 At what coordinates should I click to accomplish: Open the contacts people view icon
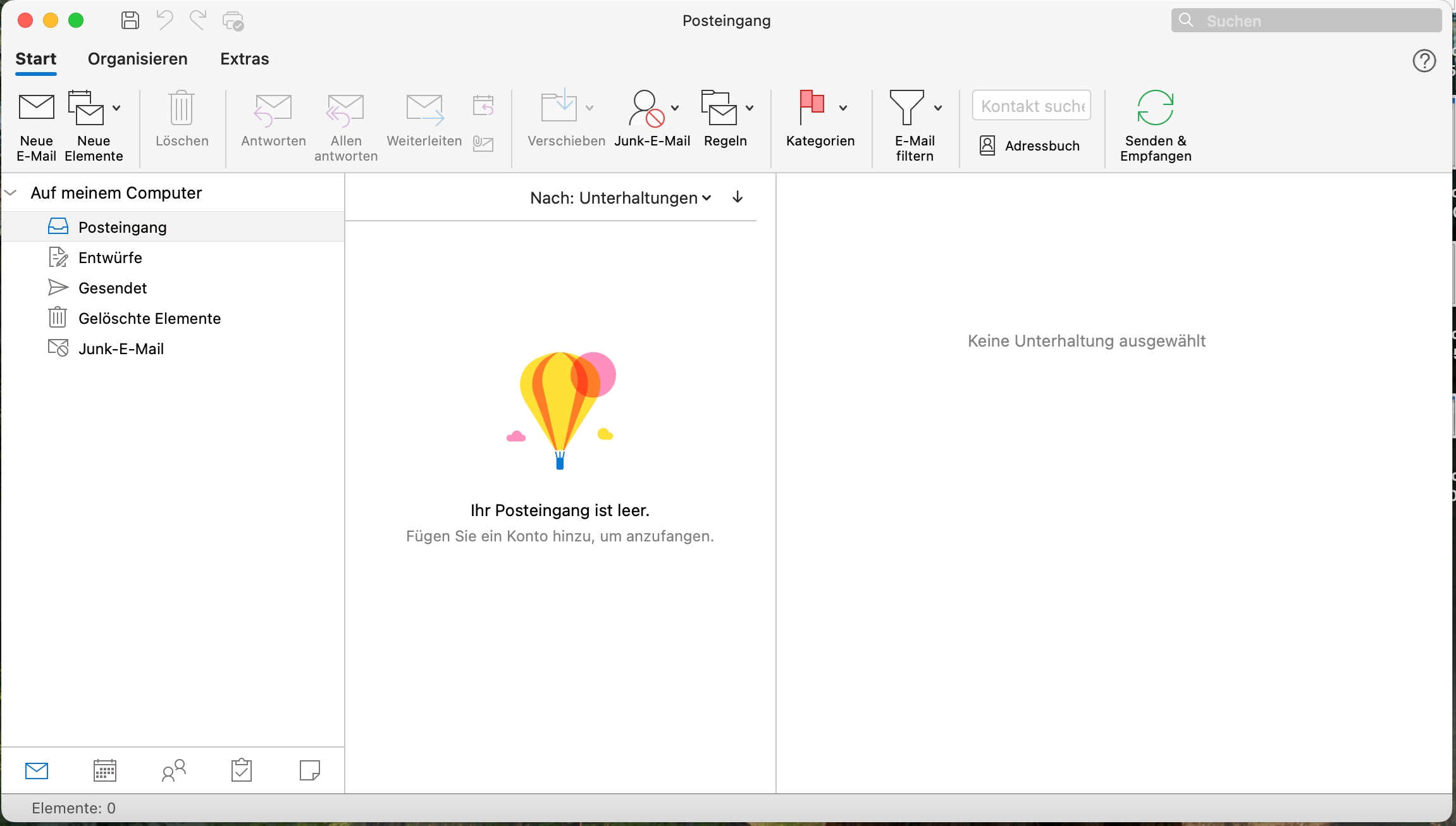coord(173,770)
